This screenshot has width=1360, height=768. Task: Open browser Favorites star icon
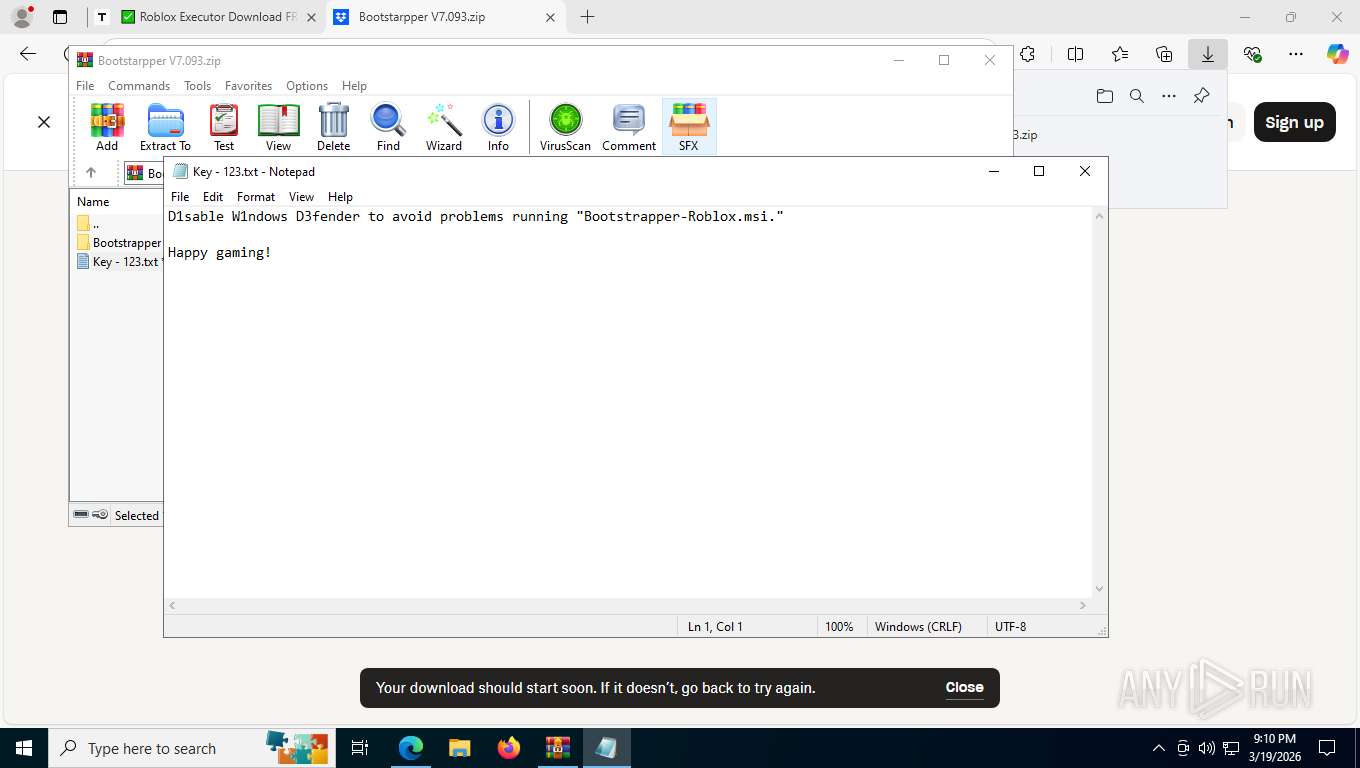1120,54
